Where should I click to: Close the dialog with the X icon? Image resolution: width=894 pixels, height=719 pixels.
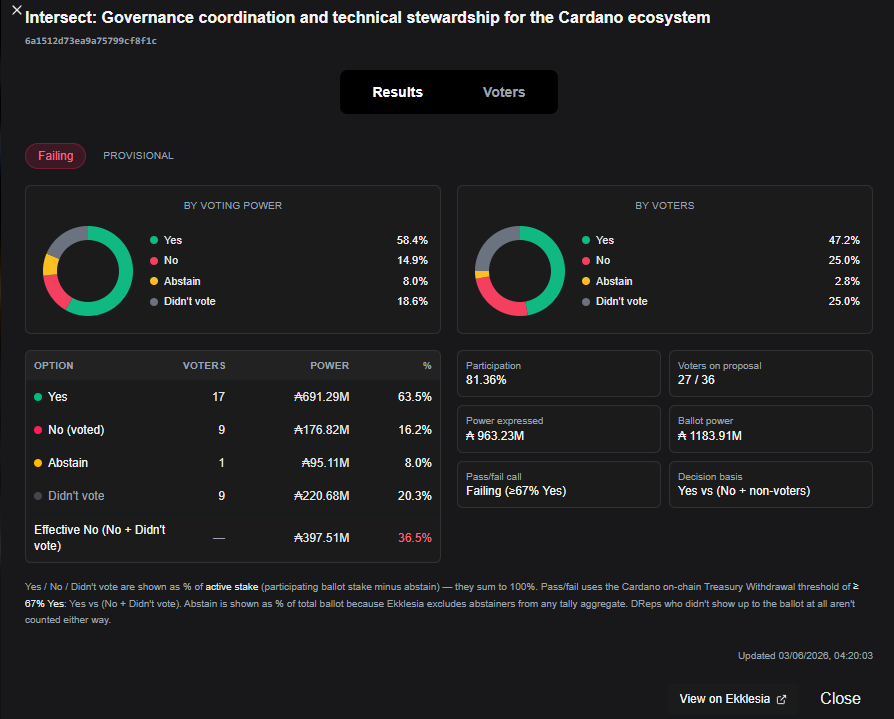pyautogui.click(x=17, y=10)
